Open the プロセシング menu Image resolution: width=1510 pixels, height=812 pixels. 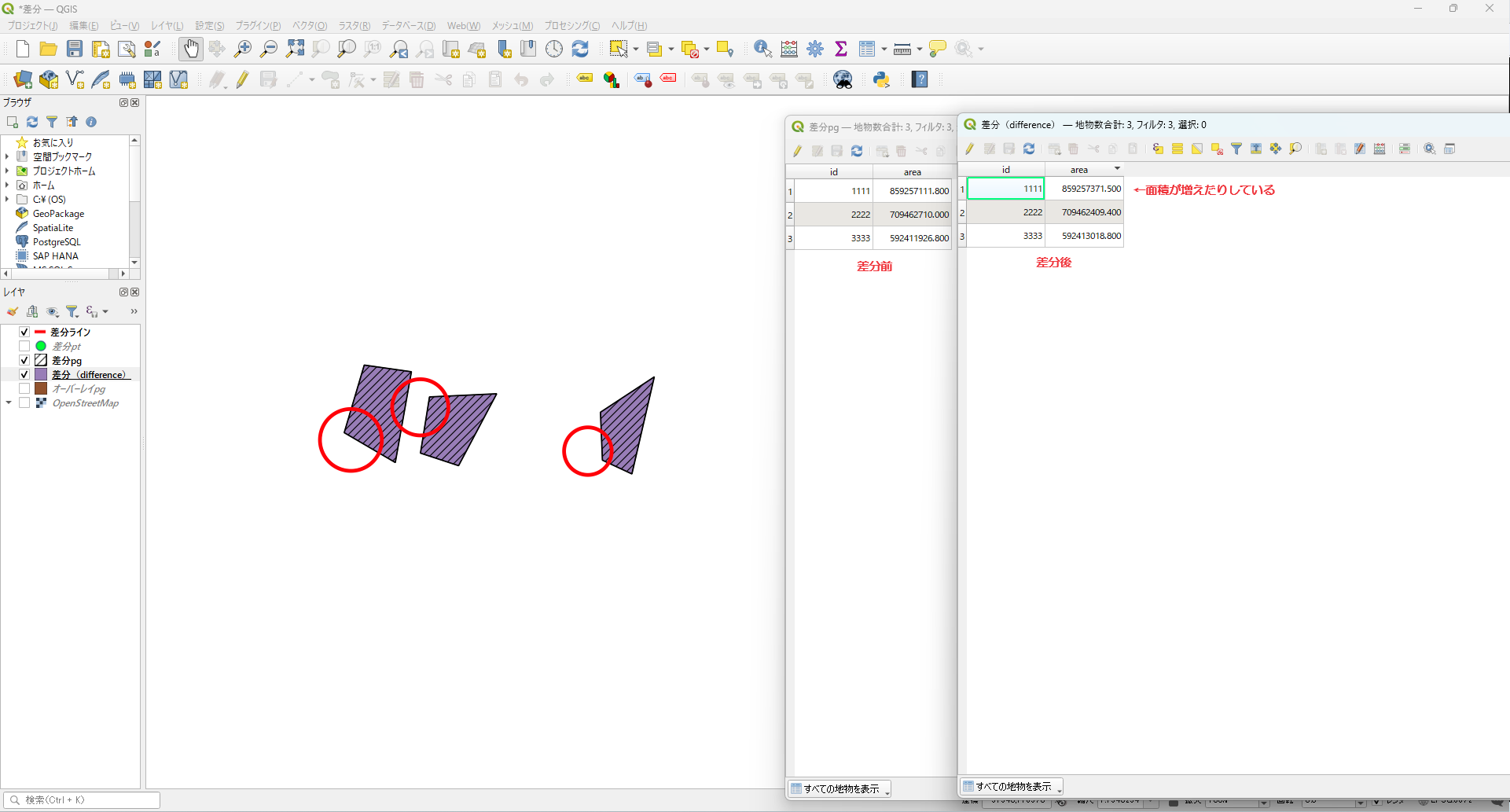click(x=571, y=26)
